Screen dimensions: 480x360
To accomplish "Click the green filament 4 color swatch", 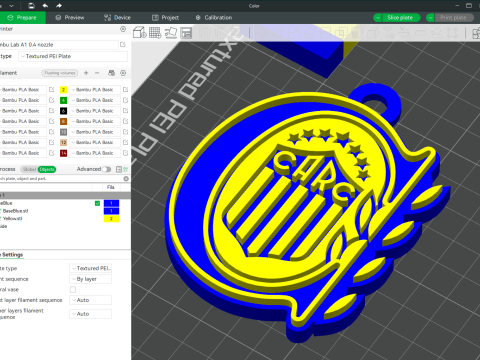I will pyautogui.click(x=63, y=100).
